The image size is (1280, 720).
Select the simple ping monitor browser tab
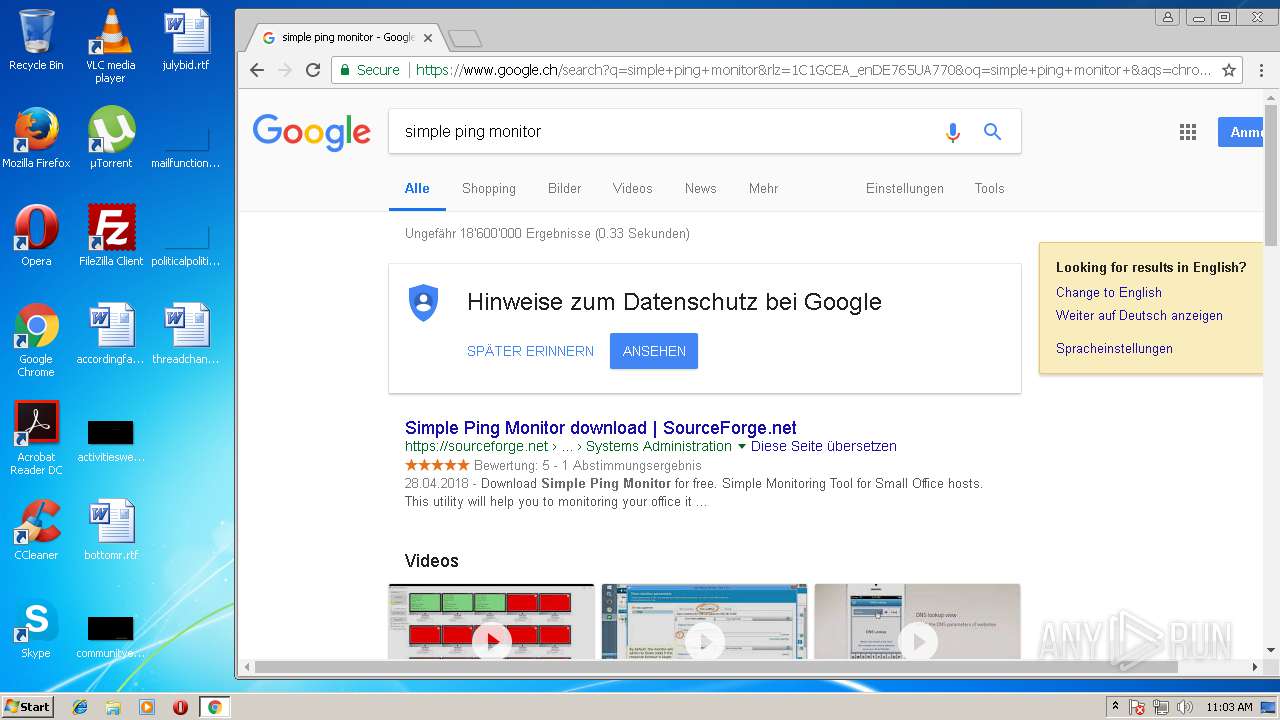pos(347,37)
